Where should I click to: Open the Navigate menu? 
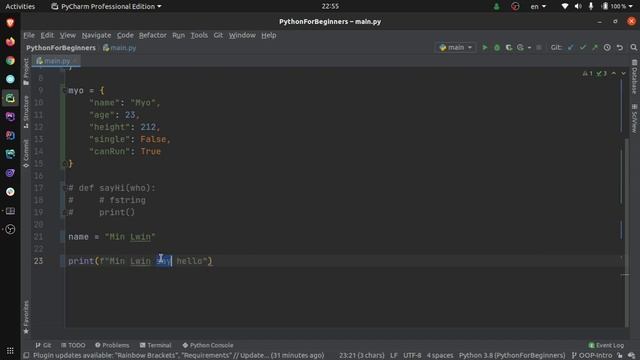pyautogui.click(x=96, y=36)
